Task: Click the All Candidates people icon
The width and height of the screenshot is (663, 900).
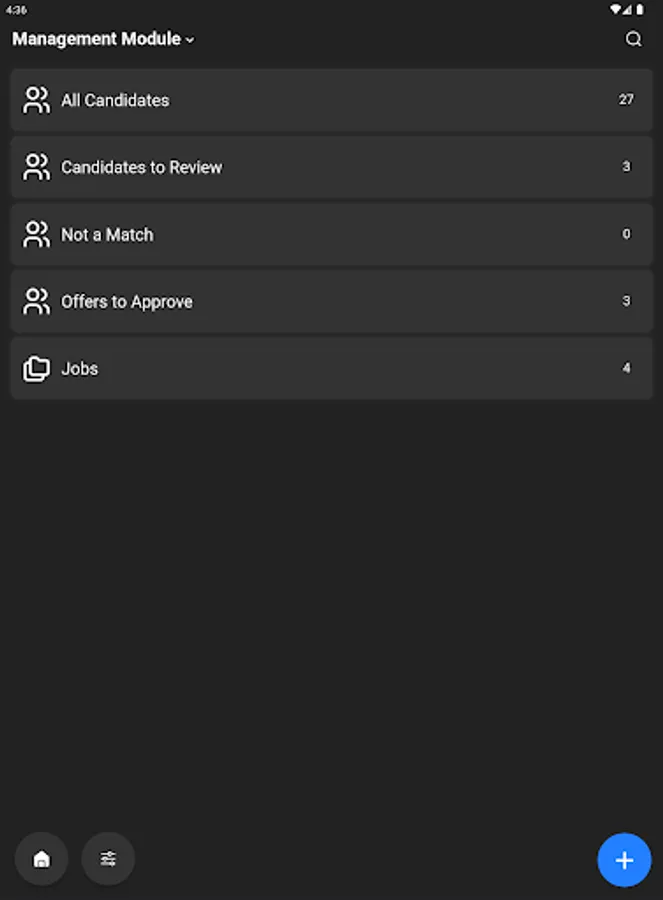Action: tap(37, 100)
